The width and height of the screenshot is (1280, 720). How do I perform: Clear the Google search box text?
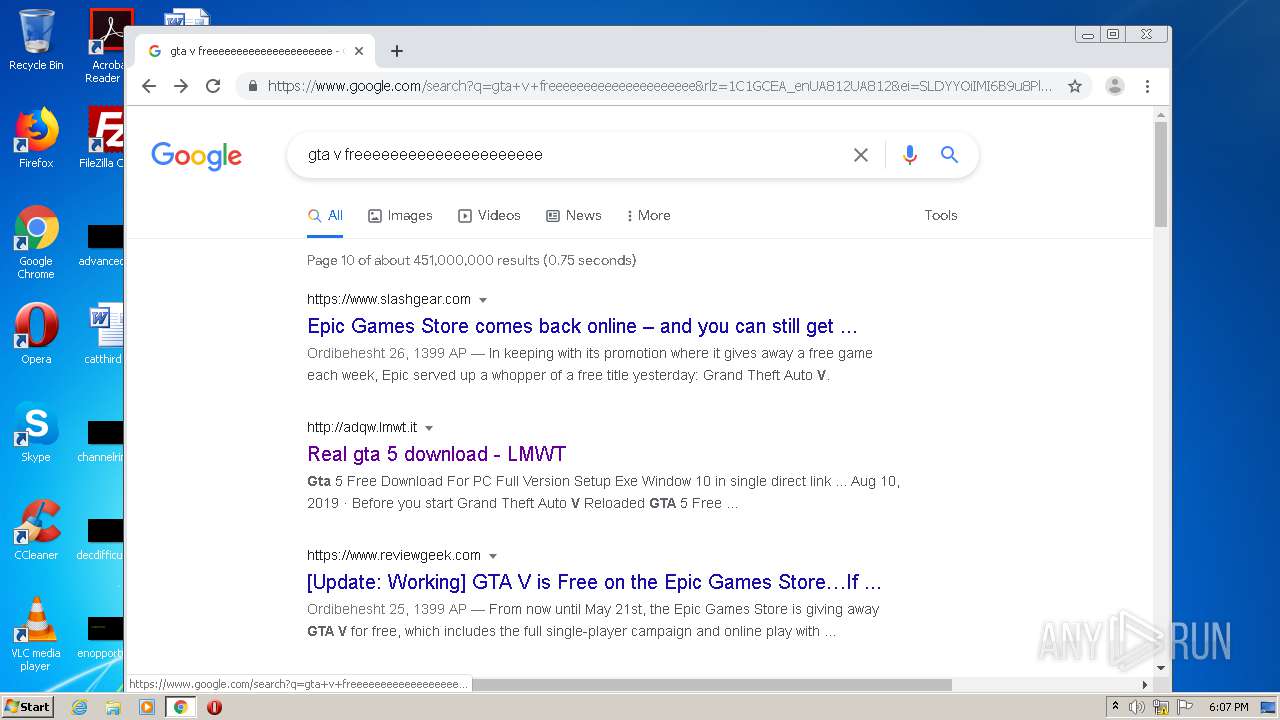(860, 155)
